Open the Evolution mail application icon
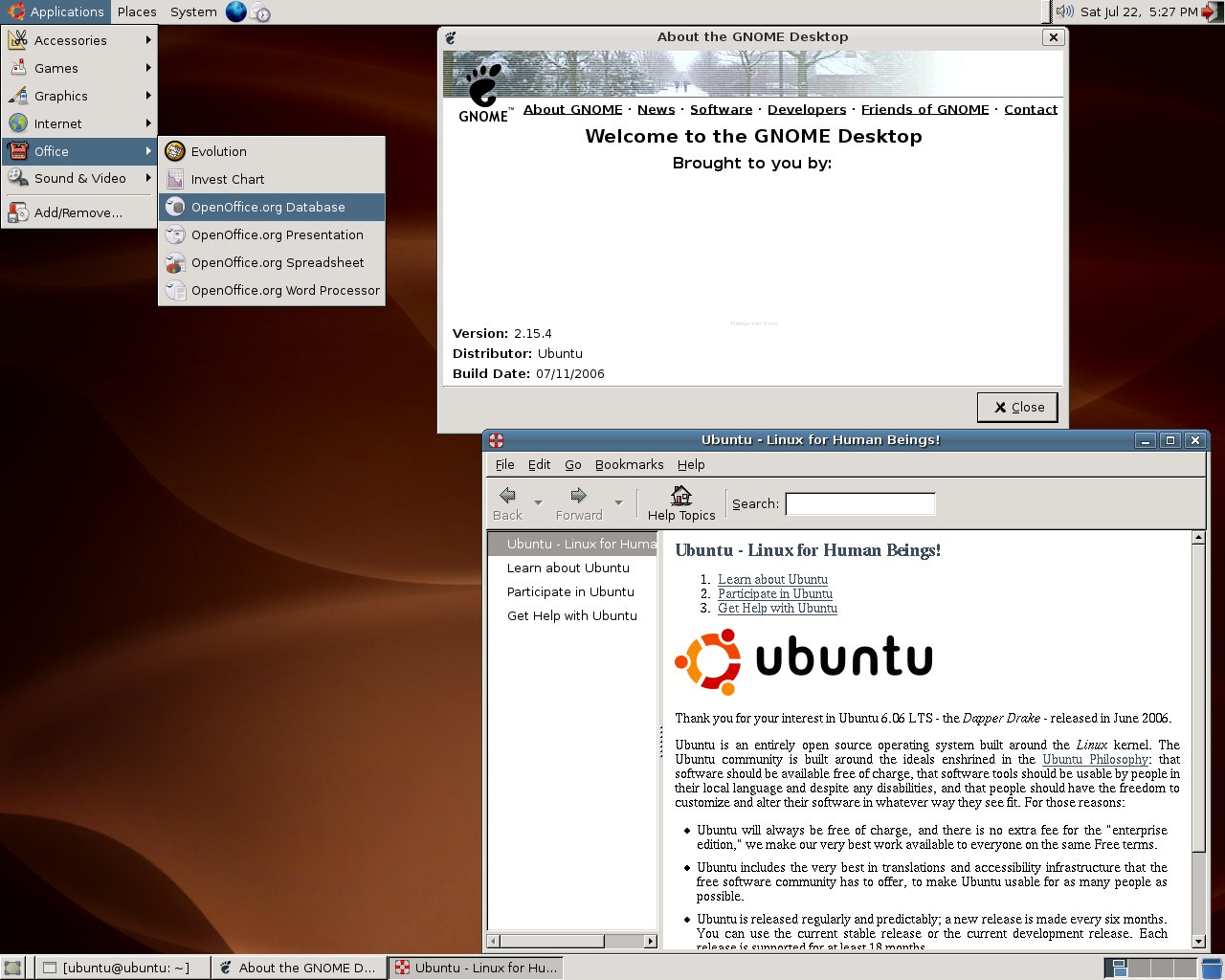Screen dimensions: 1225x980 pyautogui.click(x=174, y=151)
